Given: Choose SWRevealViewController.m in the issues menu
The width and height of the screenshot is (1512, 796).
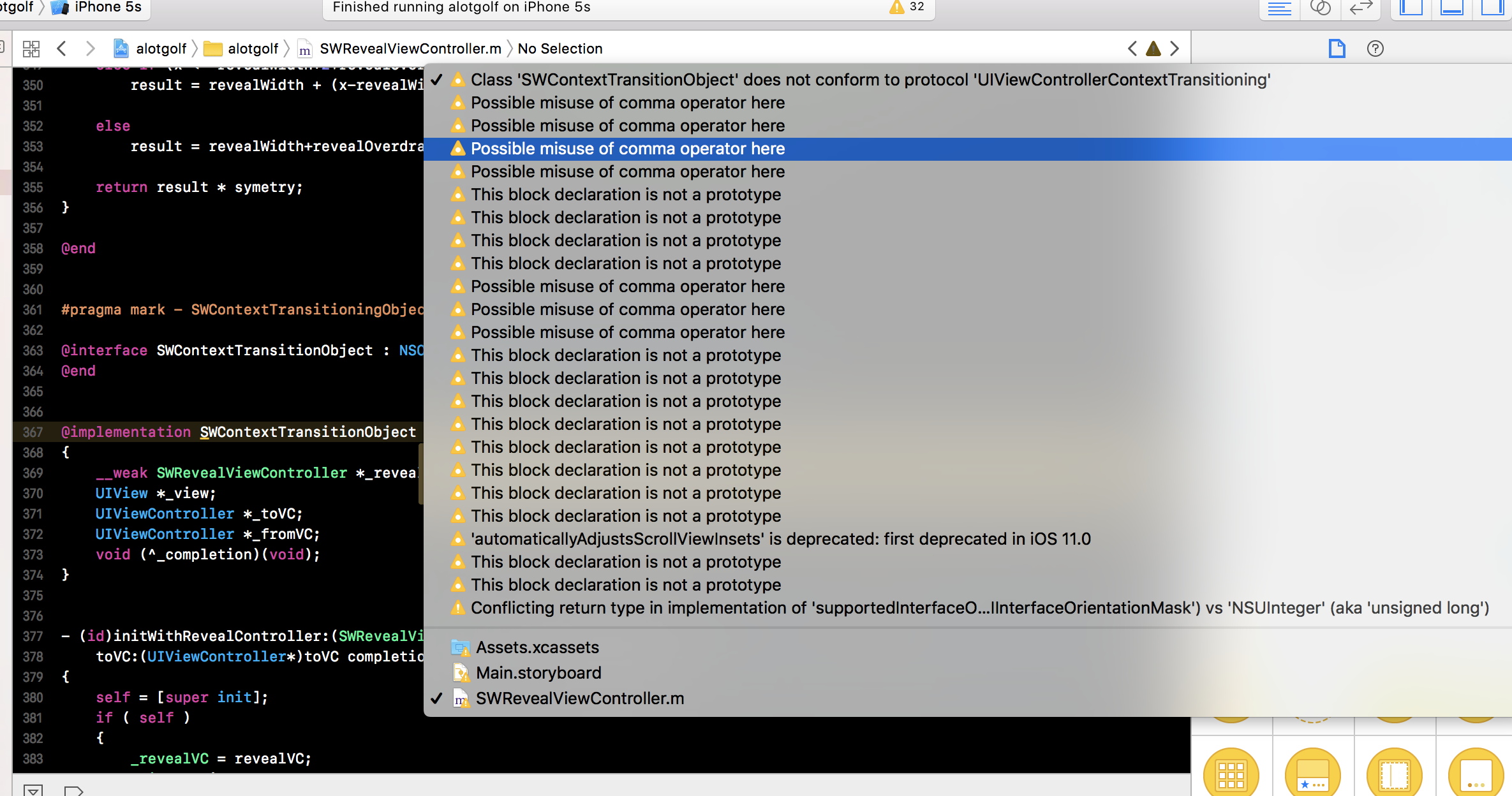Looking at the screenshot, I should coord(968,698).
